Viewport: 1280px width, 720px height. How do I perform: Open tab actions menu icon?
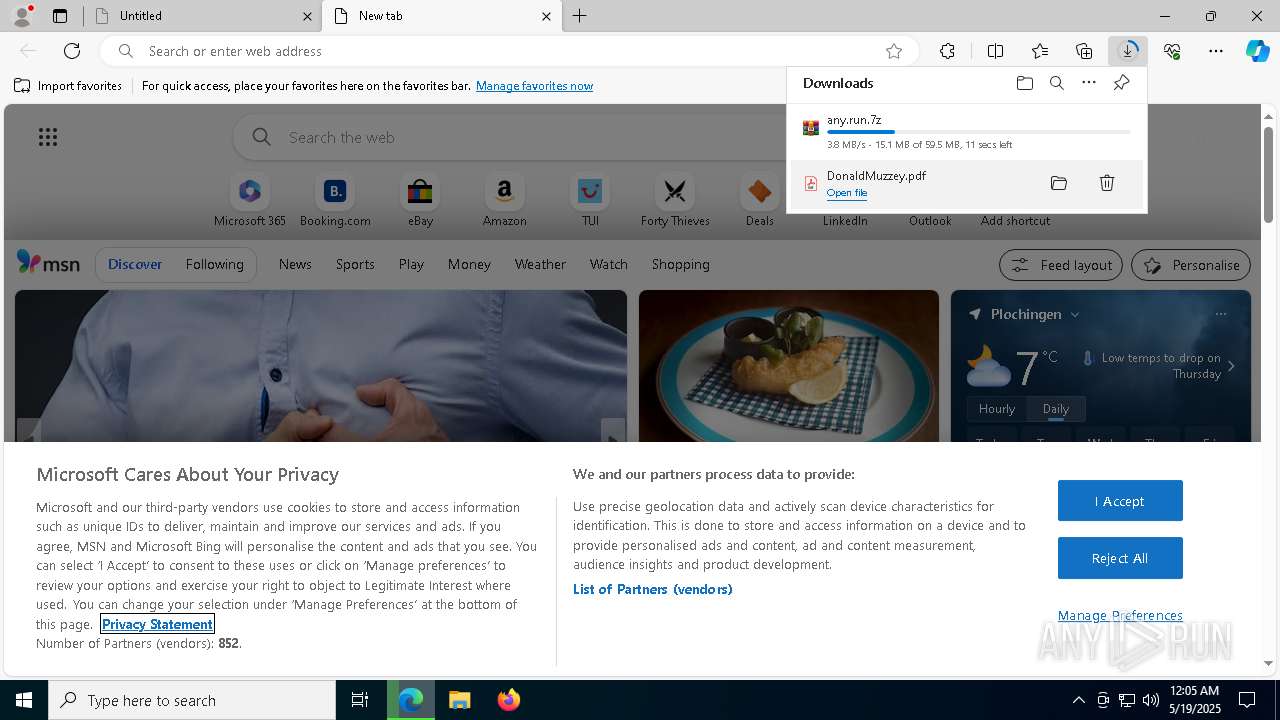point(60,16)
